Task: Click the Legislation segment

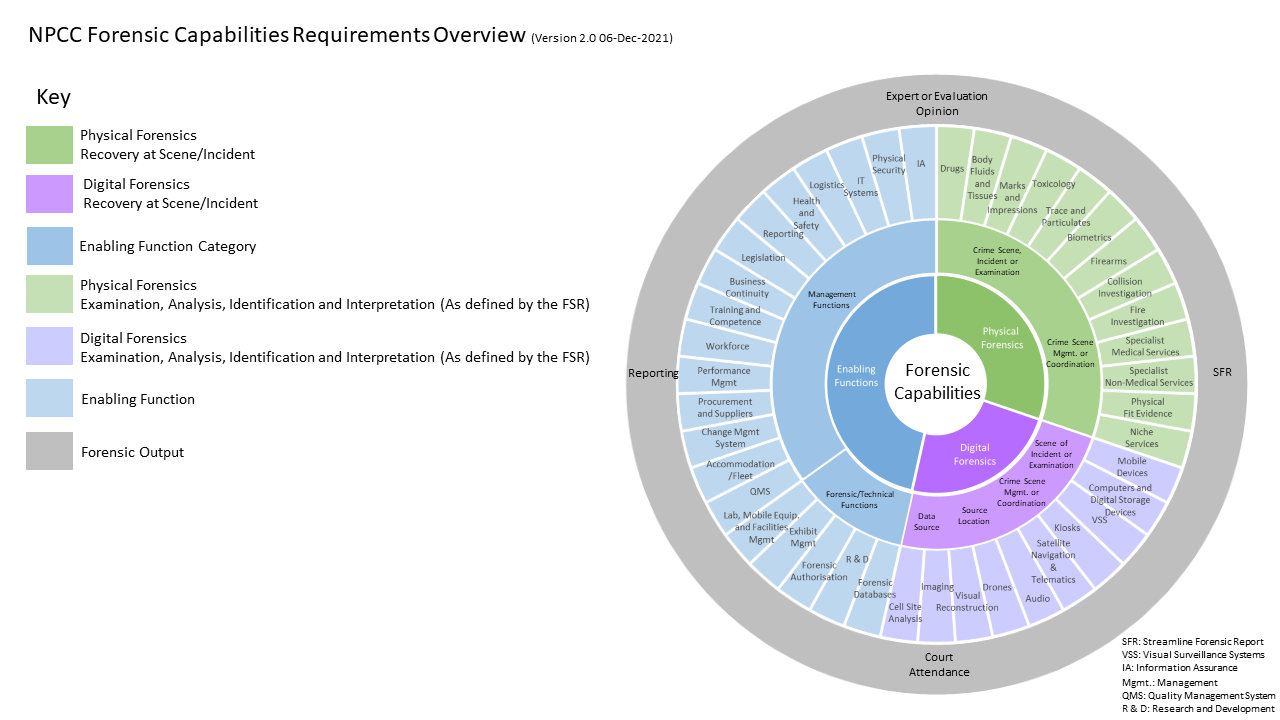Action: [x=763, y=258]
